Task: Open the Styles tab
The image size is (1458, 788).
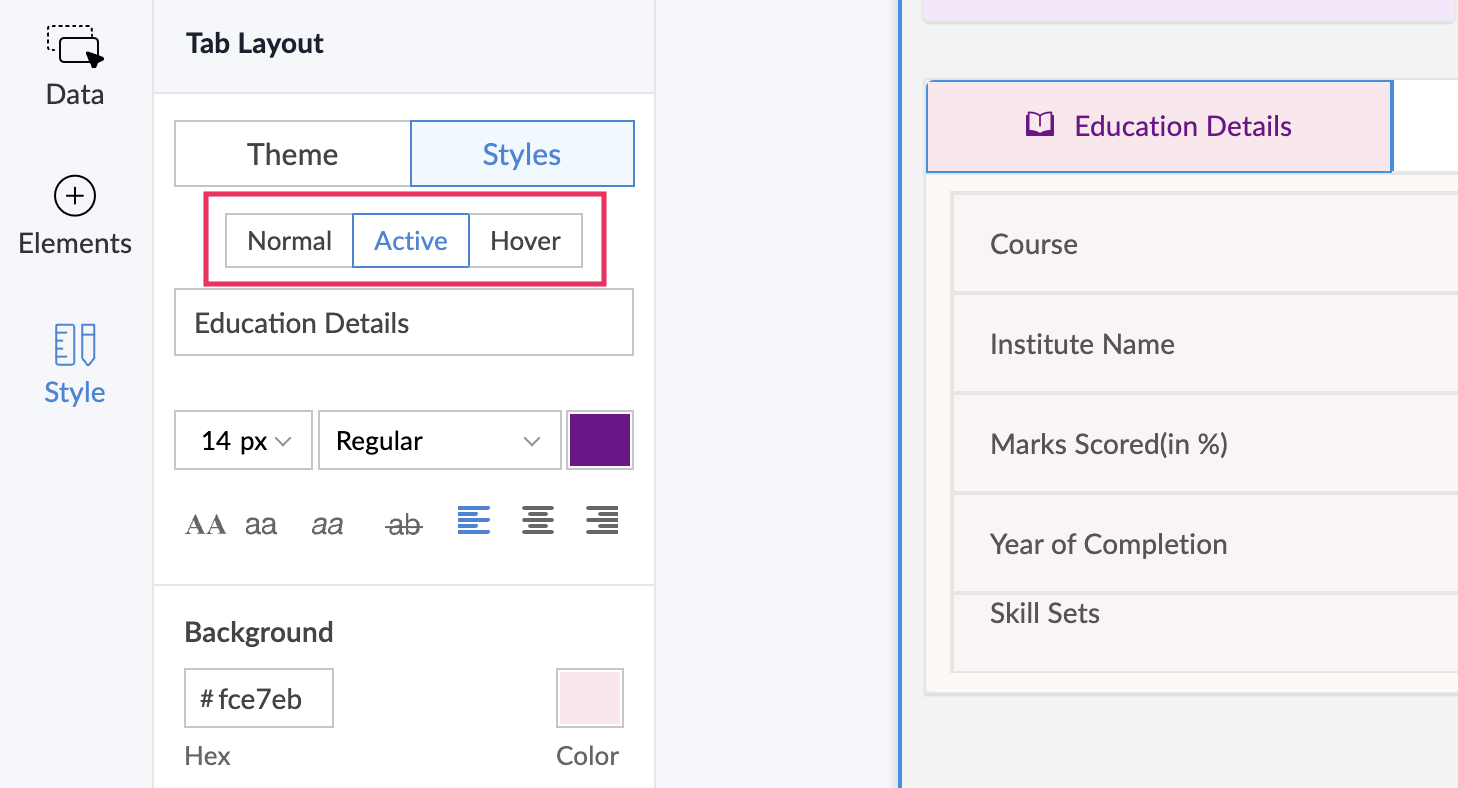Action: 522,154
